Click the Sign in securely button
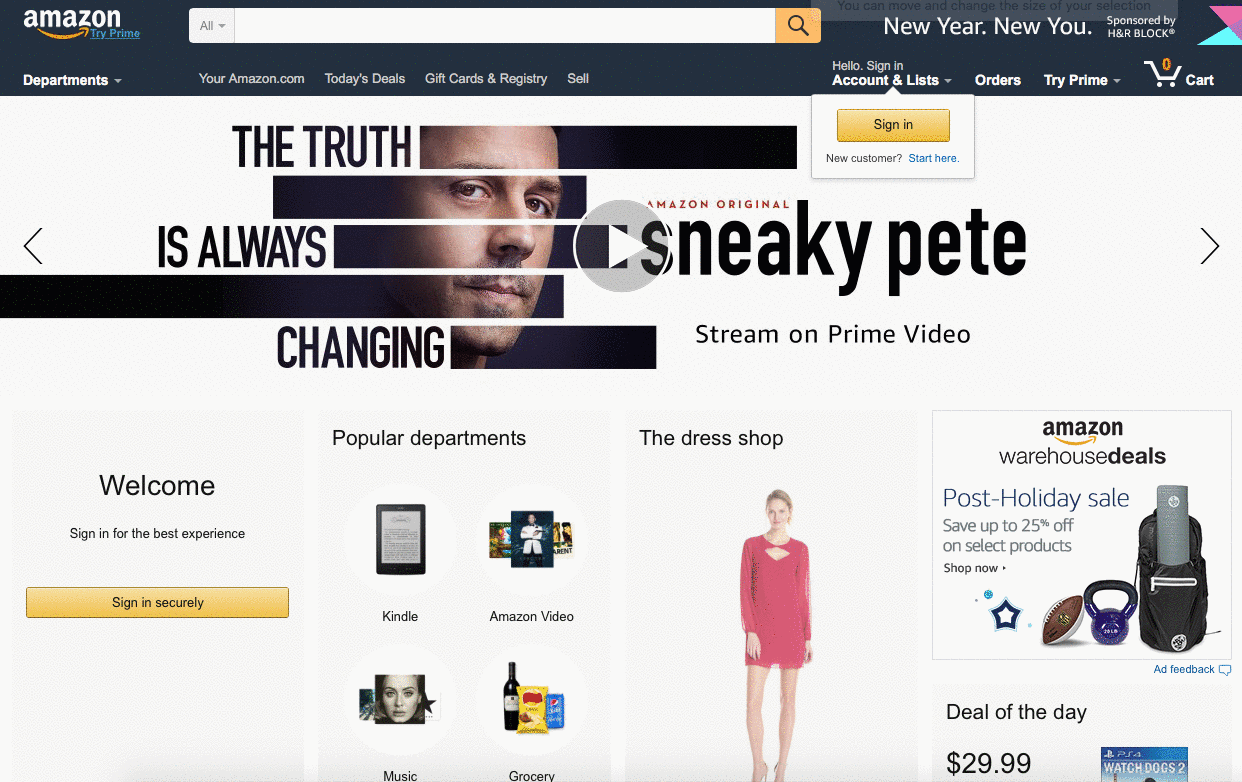Viewport: 1242px width, 782px height. 157,602
